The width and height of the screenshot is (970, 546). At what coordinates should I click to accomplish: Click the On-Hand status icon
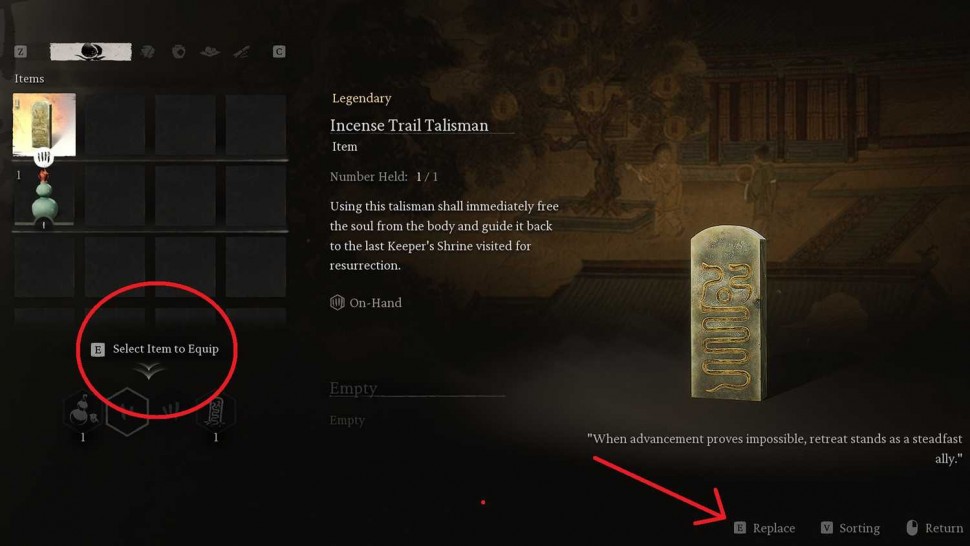(x=337, y=302)
